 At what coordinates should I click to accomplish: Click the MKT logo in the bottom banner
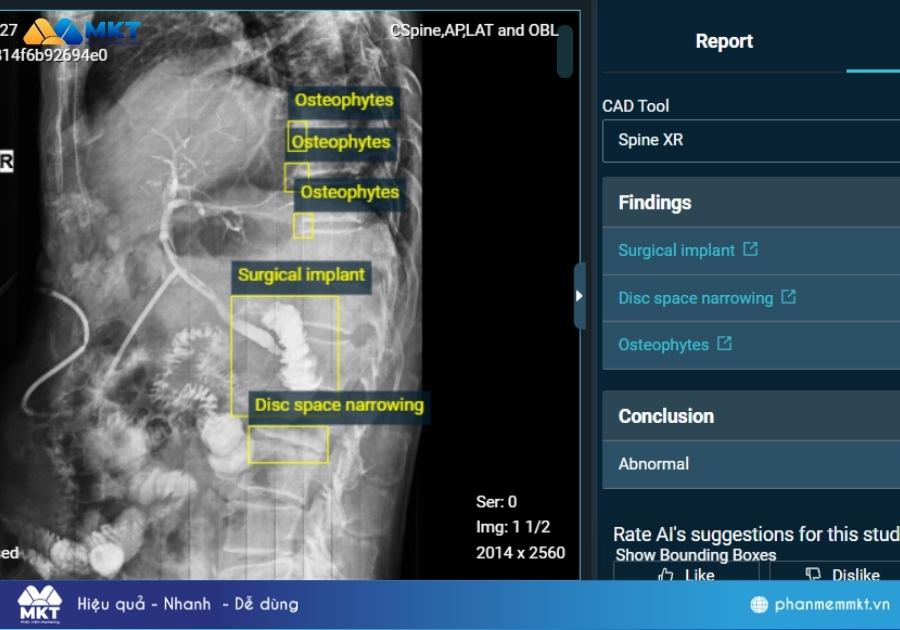39,604
